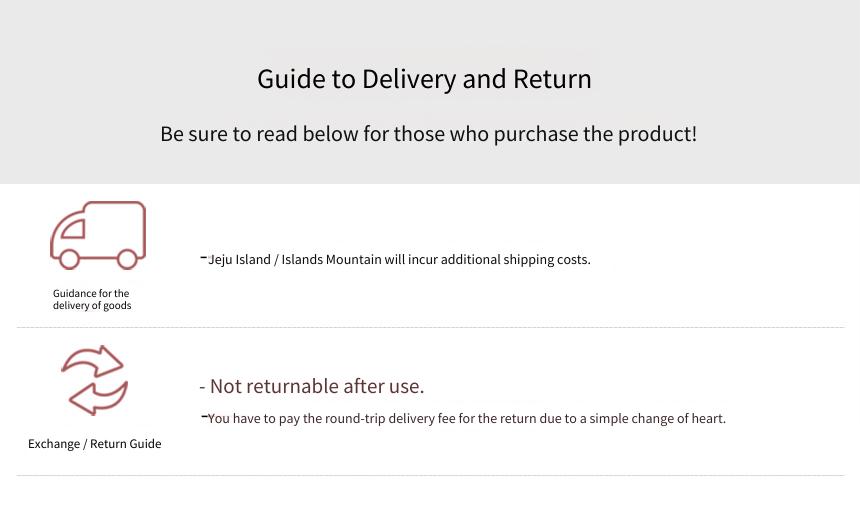This screenshot has width=860, height=530.
Task: Click the truck cargo box outline
Action: click(x=114, y=229)
